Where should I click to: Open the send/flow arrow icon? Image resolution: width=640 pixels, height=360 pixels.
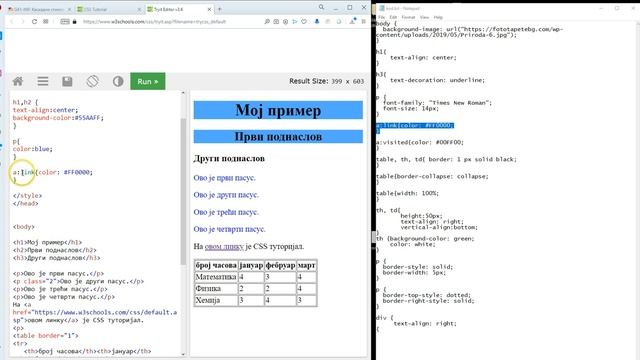[295, 22]
